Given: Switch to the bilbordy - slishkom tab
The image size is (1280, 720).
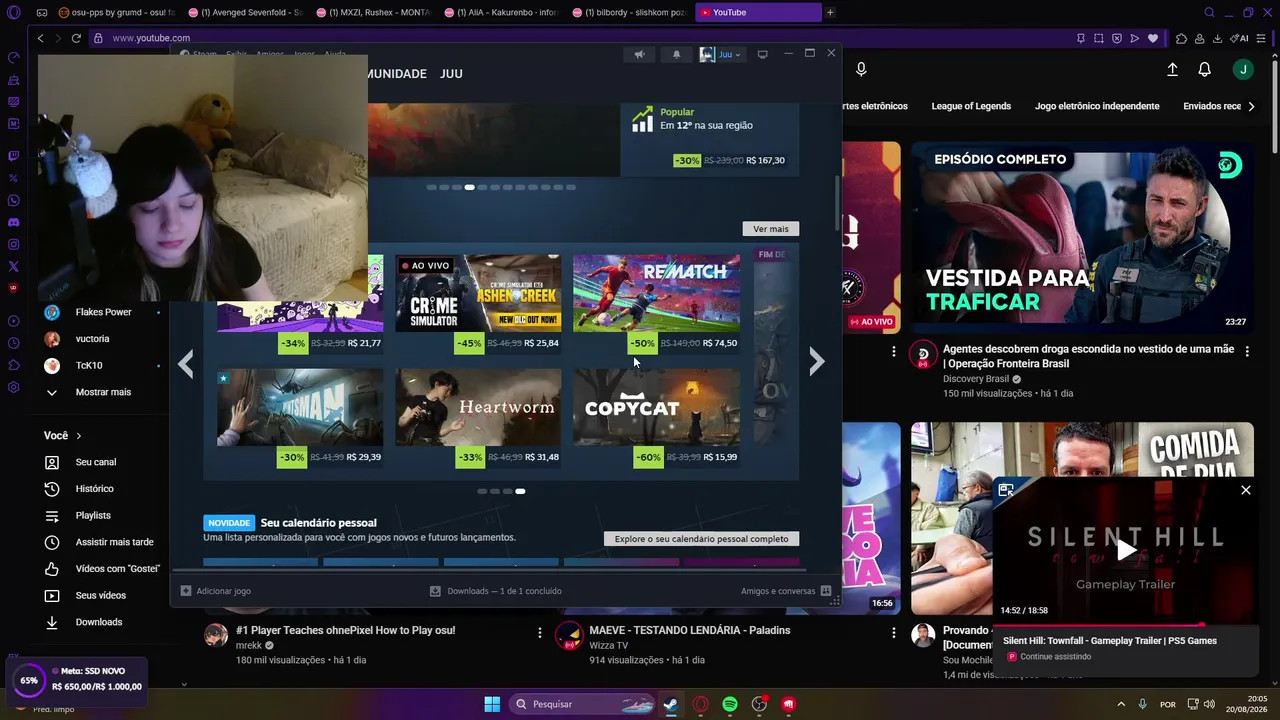Looking at the screenshot, I should (x=628, y=12).
